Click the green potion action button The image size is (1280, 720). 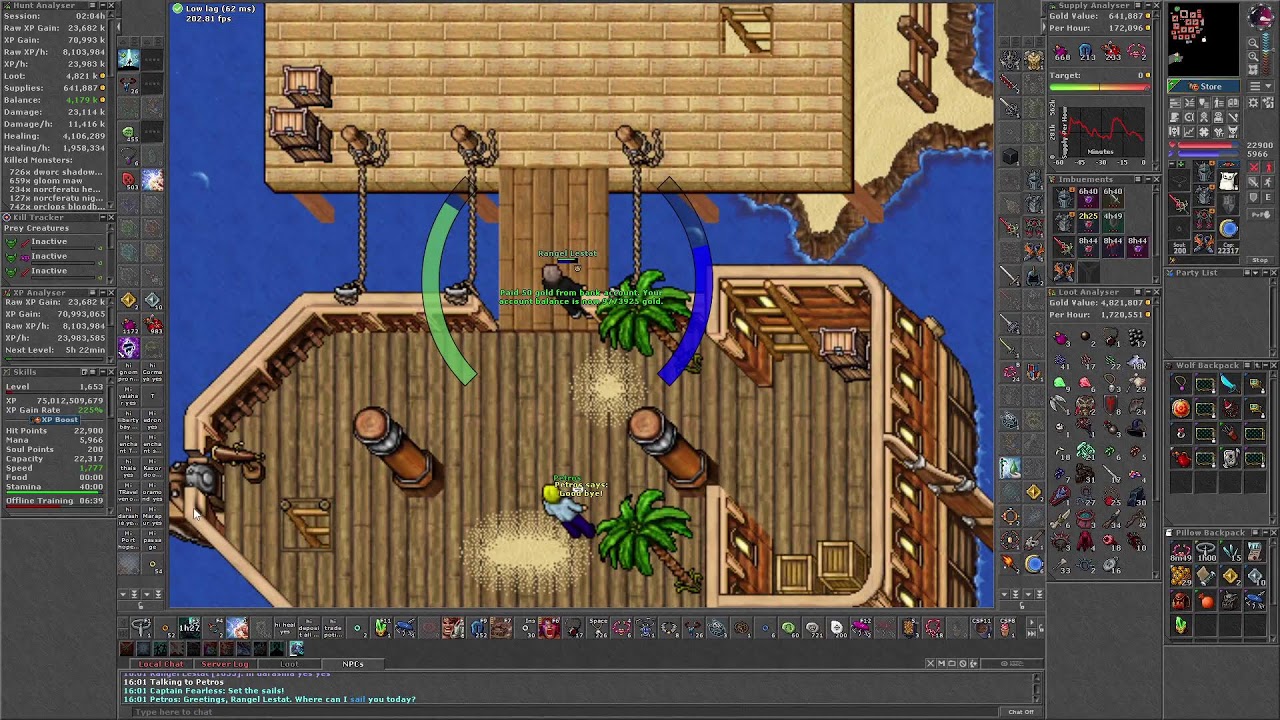click(381, 628)
